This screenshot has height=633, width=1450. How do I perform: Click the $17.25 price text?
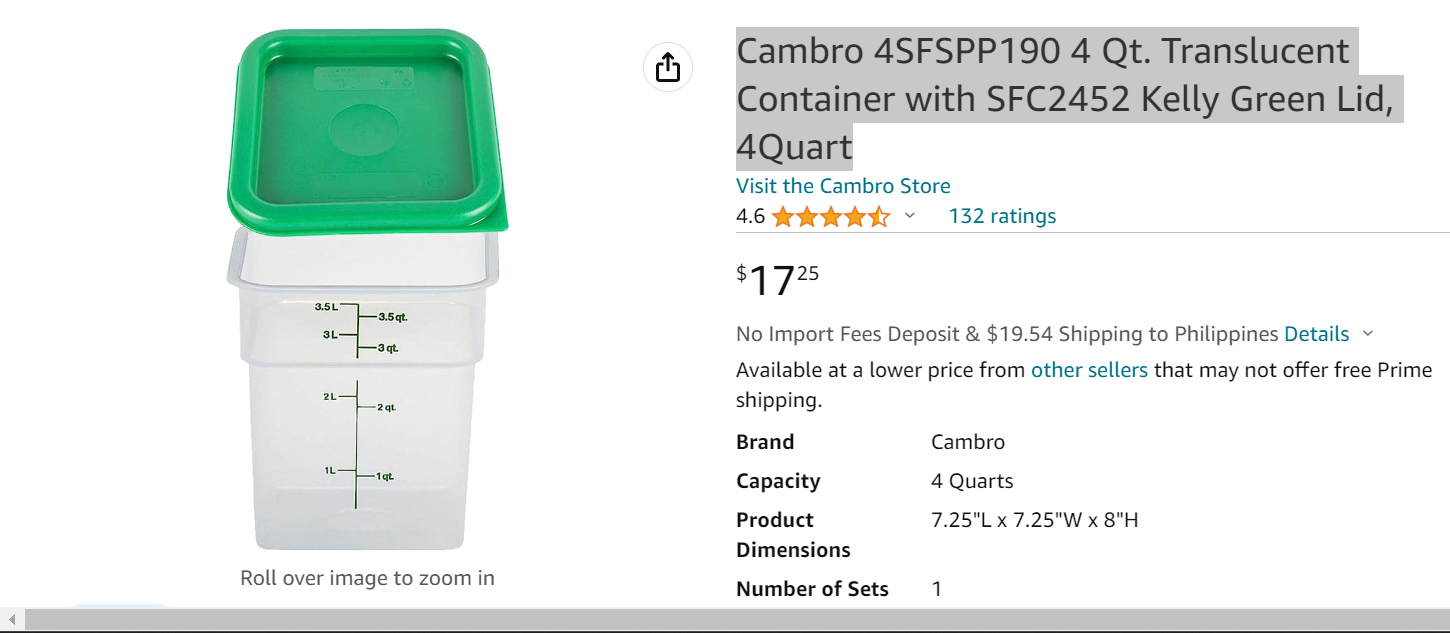pos(778,280)
